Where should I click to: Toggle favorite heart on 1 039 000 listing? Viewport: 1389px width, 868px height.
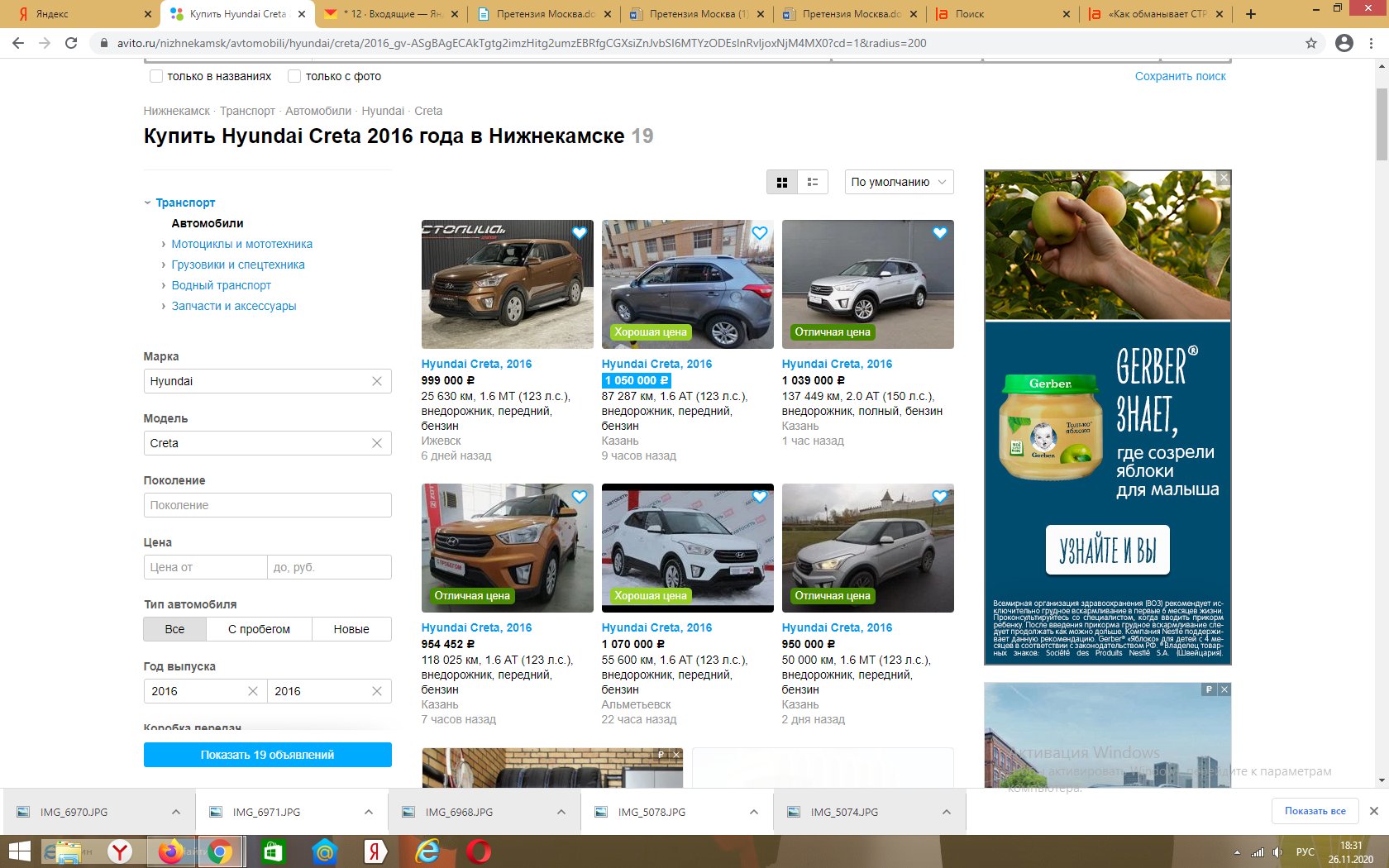[940, 233]
